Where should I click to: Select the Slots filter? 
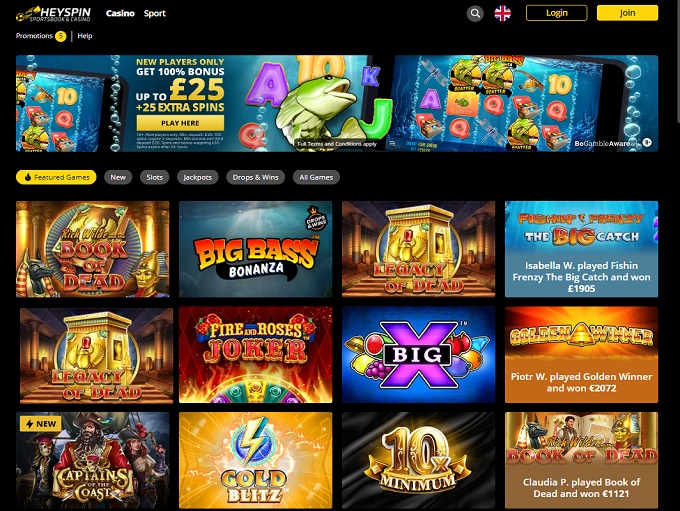tap(154, 177)
